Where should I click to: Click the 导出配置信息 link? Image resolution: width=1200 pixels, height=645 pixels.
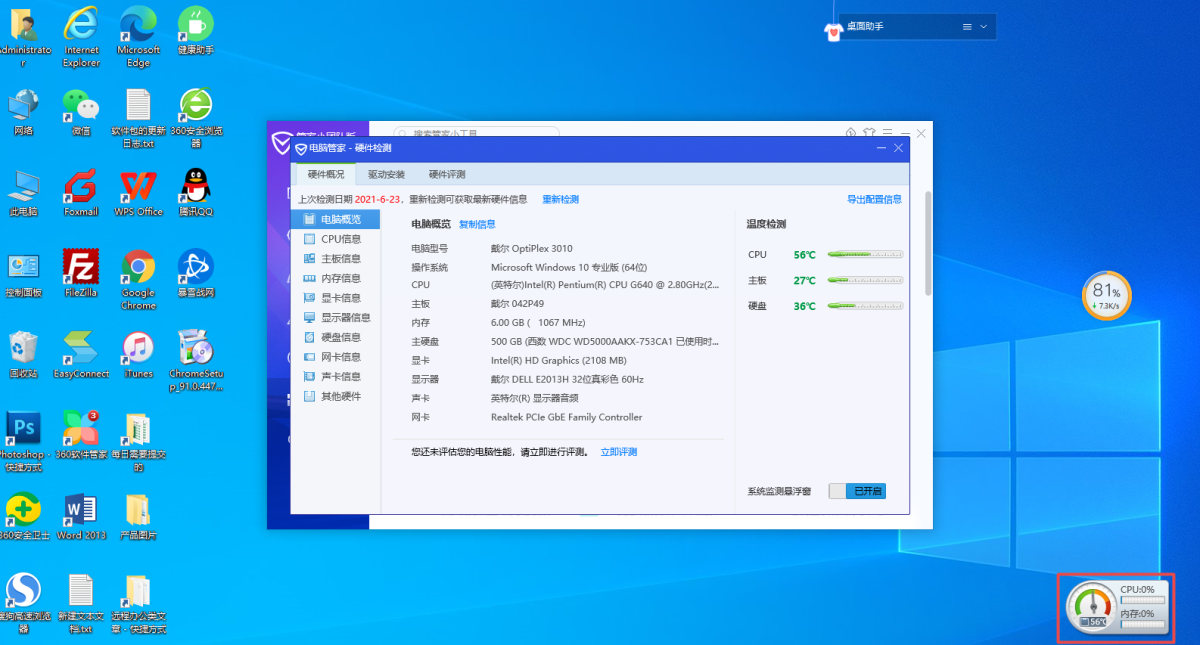pyautogui.click(x=874, y=199)
